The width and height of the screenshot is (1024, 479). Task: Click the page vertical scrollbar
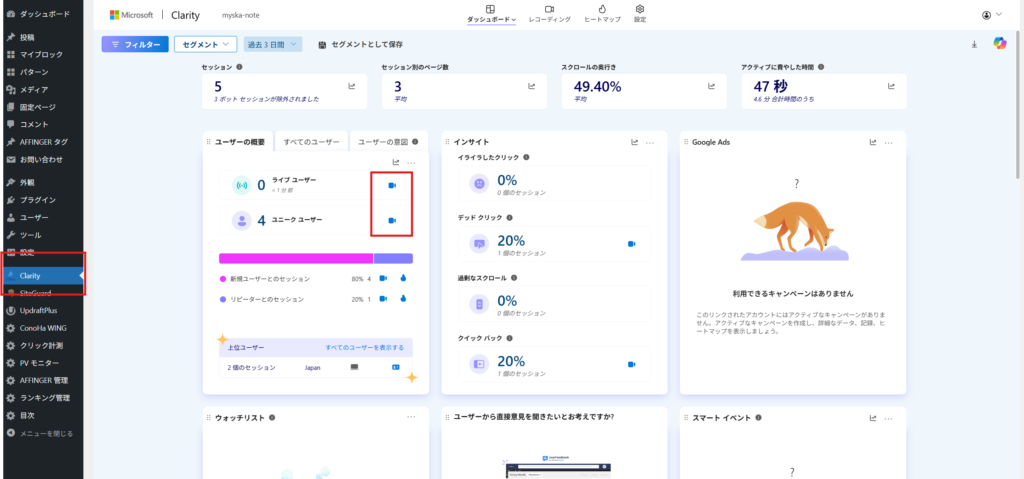[x=1019, y=105]
